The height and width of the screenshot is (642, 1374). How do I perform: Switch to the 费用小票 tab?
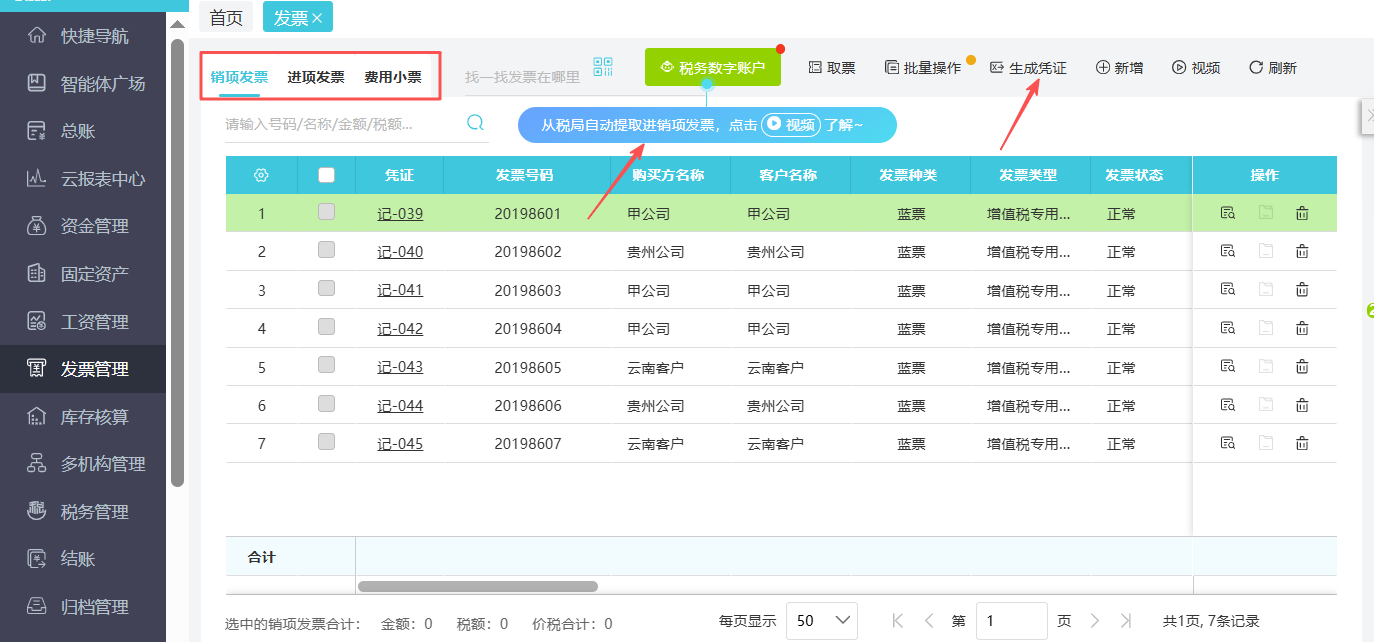(393, 75)
